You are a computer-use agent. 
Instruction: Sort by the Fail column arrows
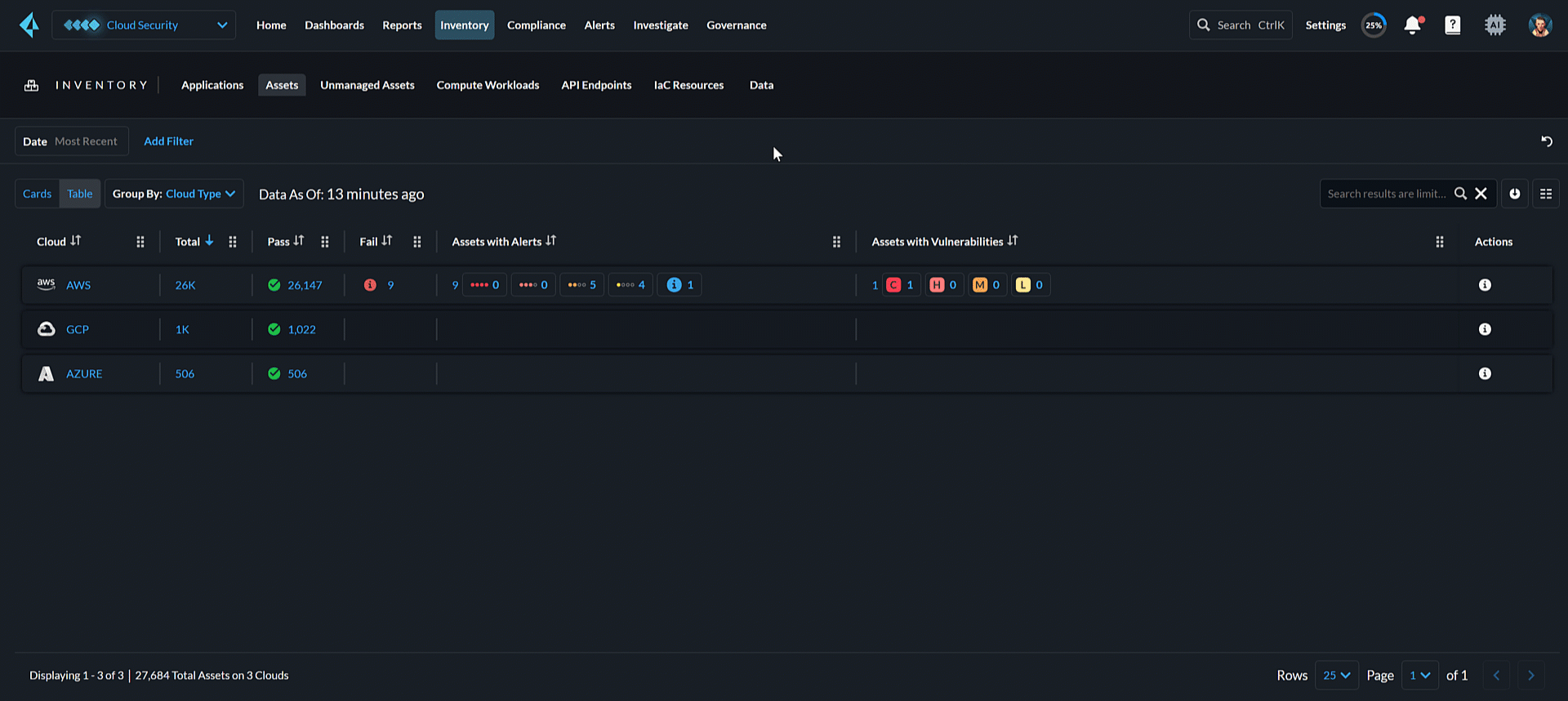click(x=387, y=241)
